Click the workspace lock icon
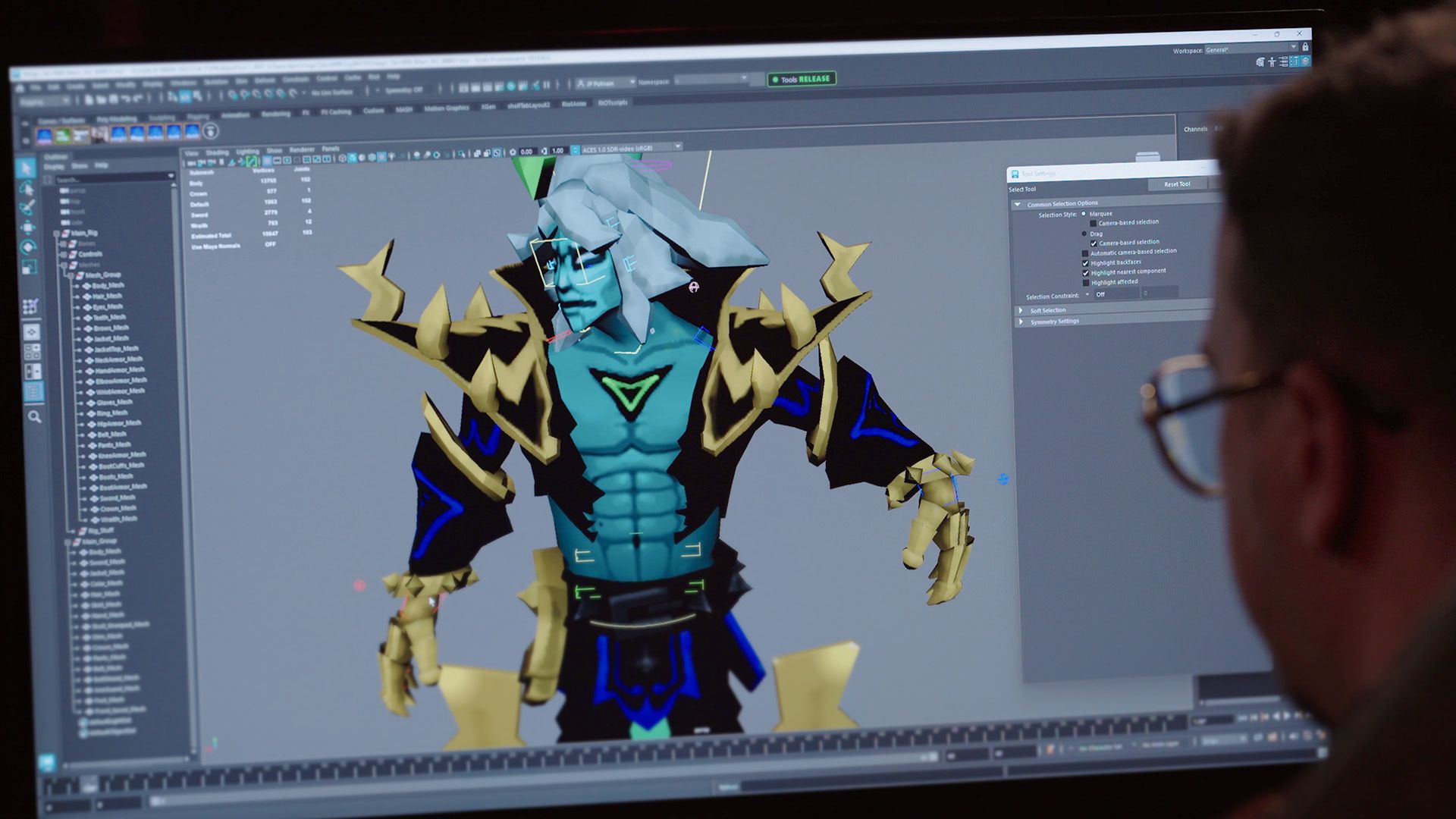 point(1304,47)
